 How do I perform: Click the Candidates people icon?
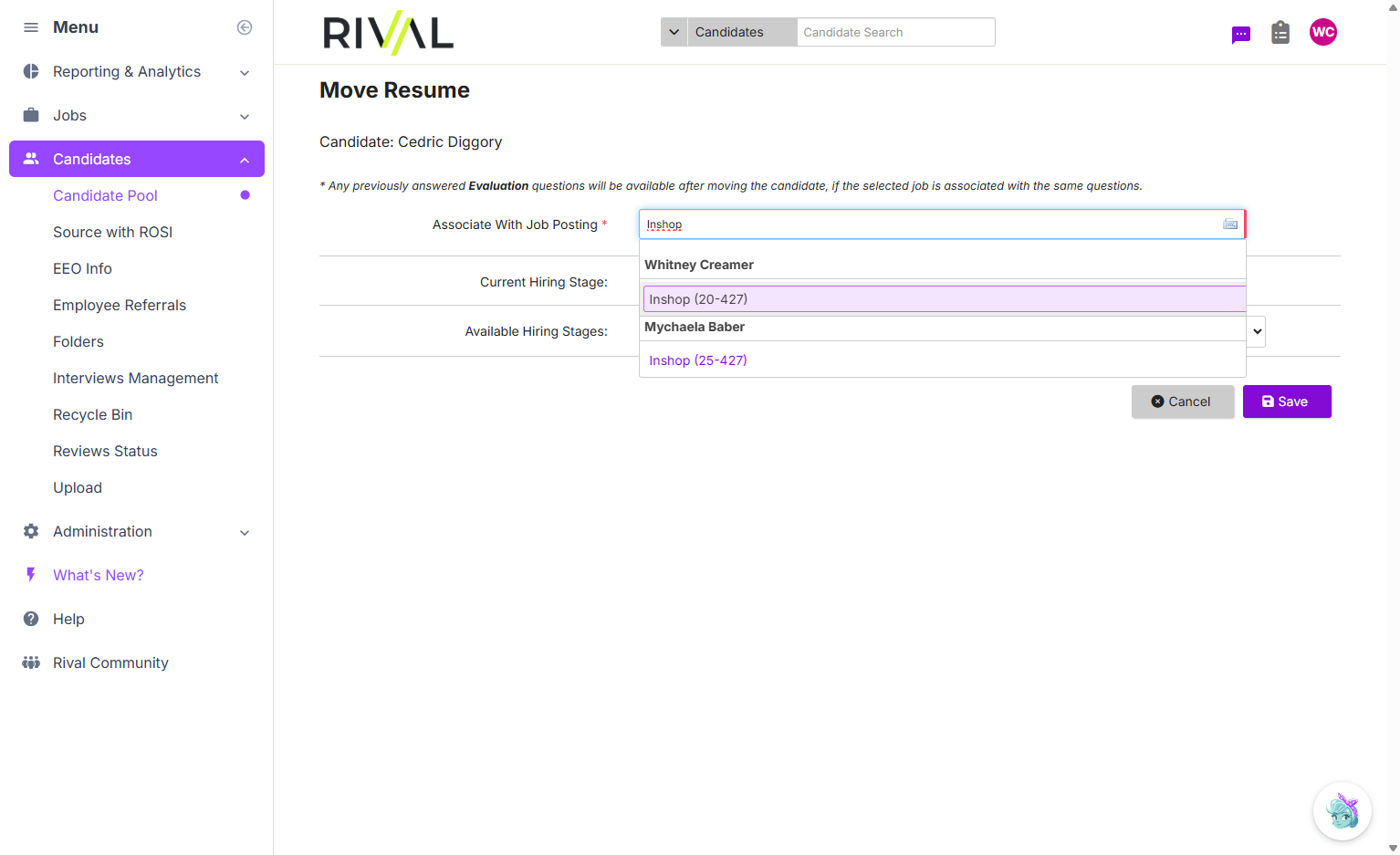(x=31, y=159)
